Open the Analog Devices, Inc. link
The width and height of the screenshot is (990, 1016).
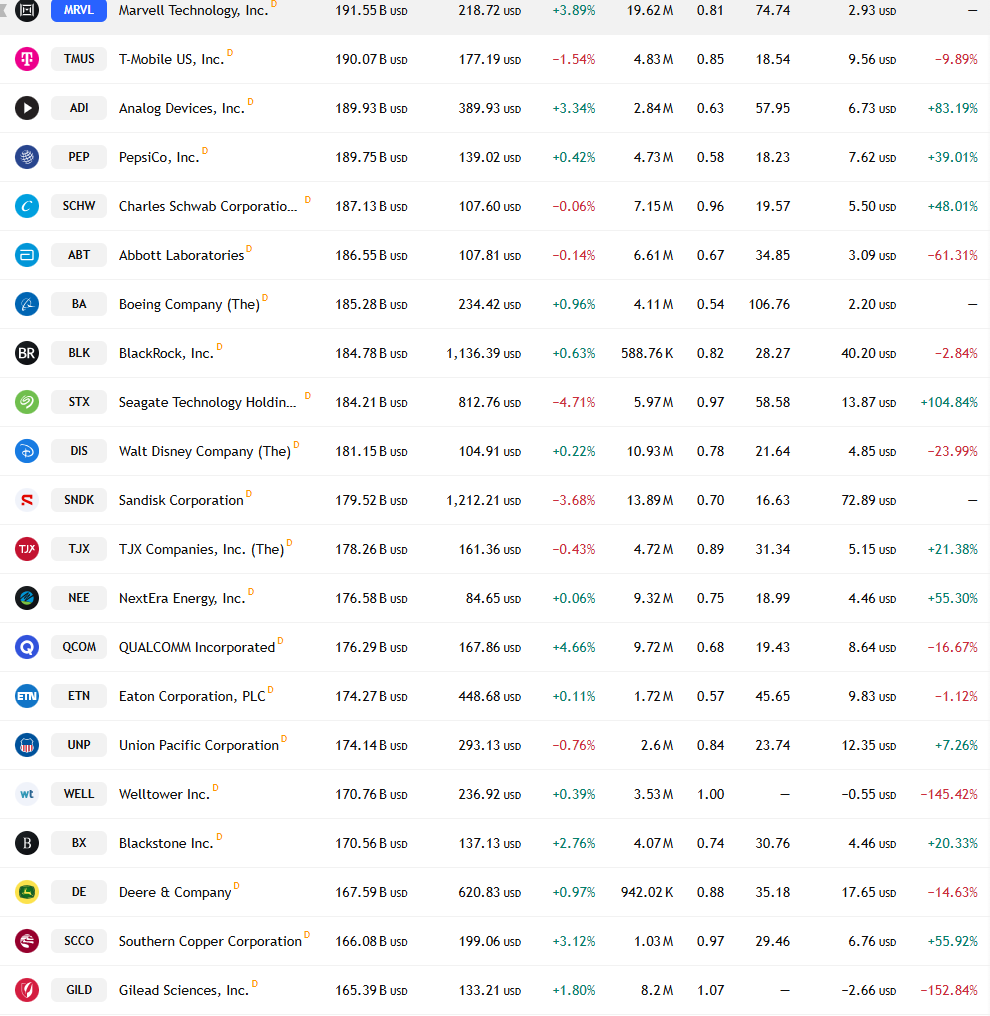[181, 108]
